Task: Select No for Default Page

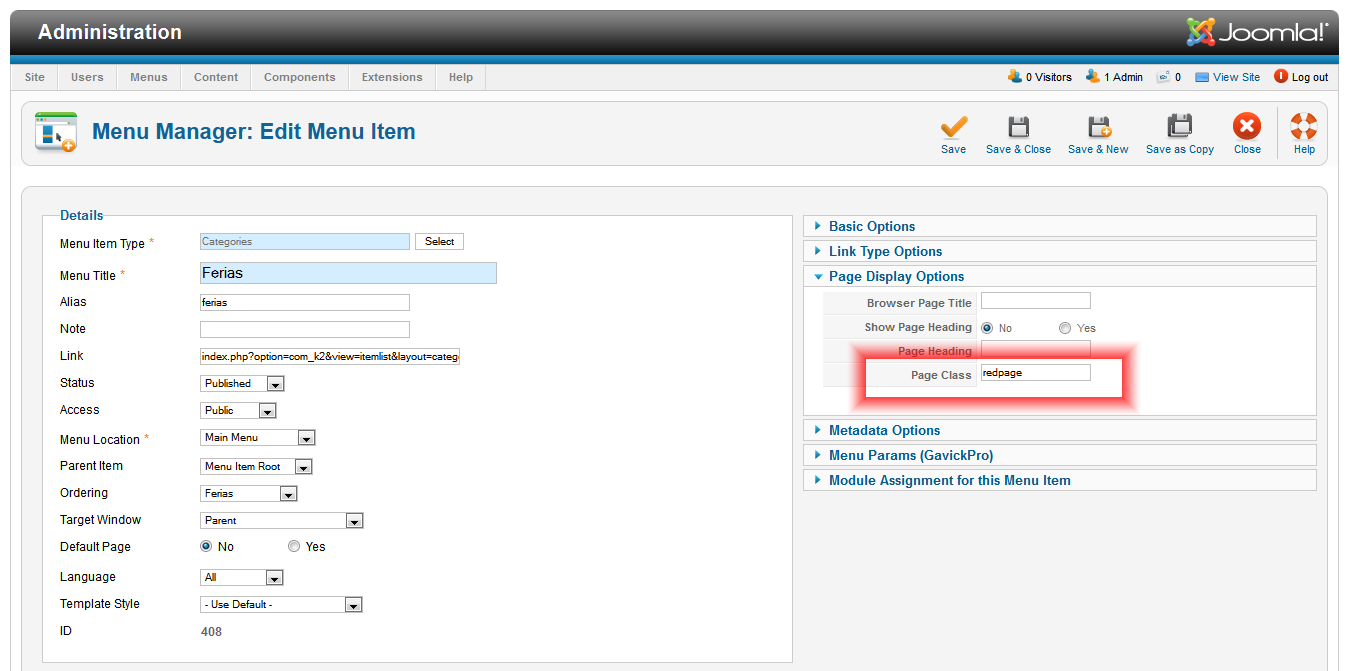Action: point(207,547)
